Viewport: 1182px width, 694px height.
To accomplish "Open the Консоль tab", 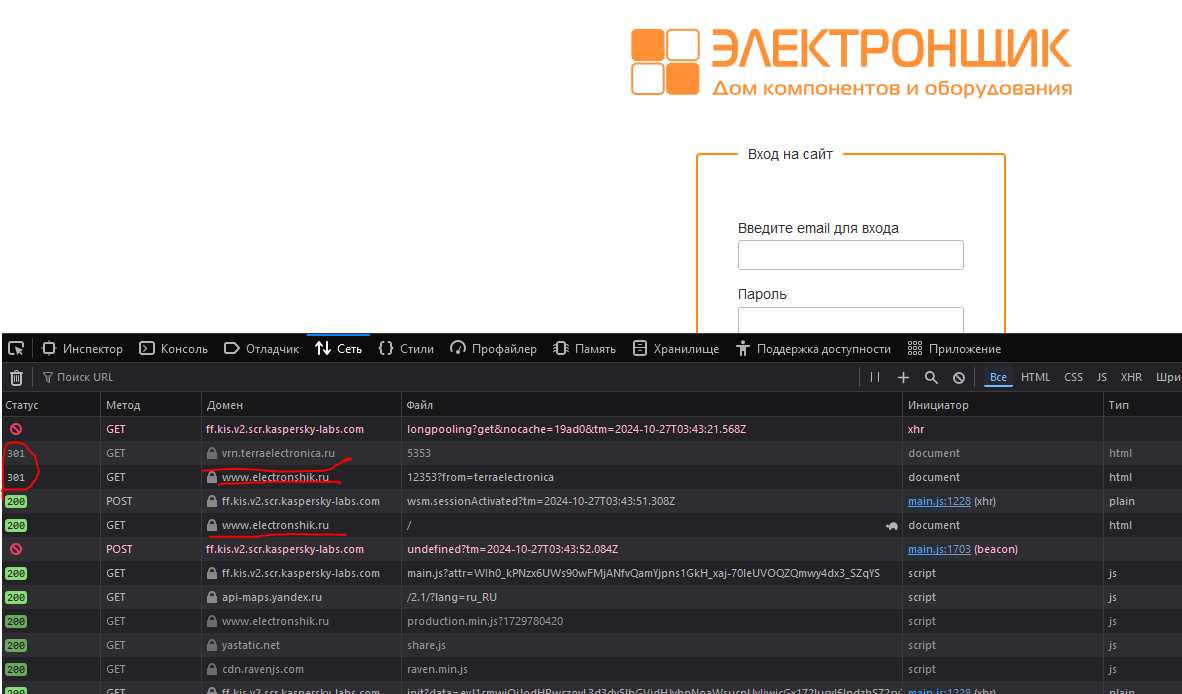I will click(x=173, y=349).
